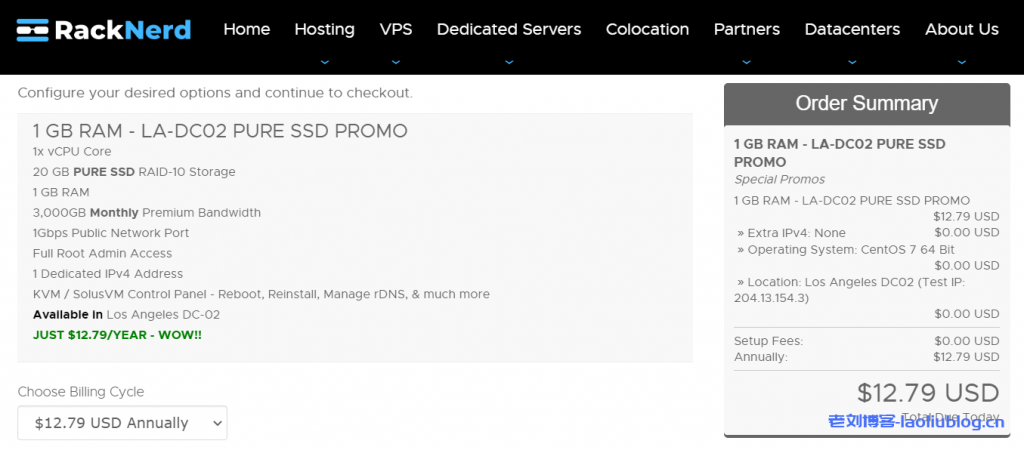Visit the About Us section
Image resolution: width=1024 pixels, height=450 pixels.
coord(961,29)
